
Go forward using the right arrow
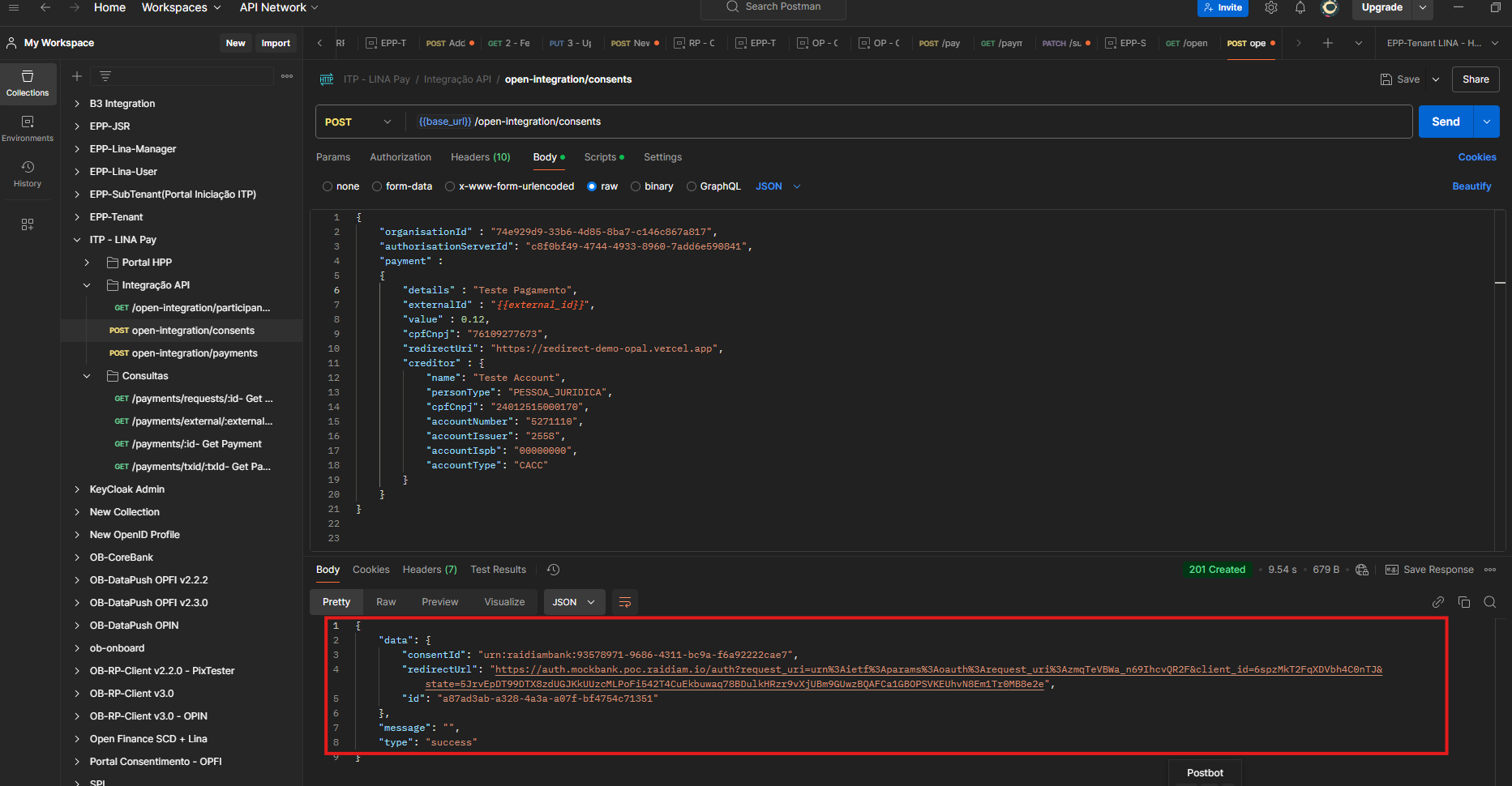[75, 7]
